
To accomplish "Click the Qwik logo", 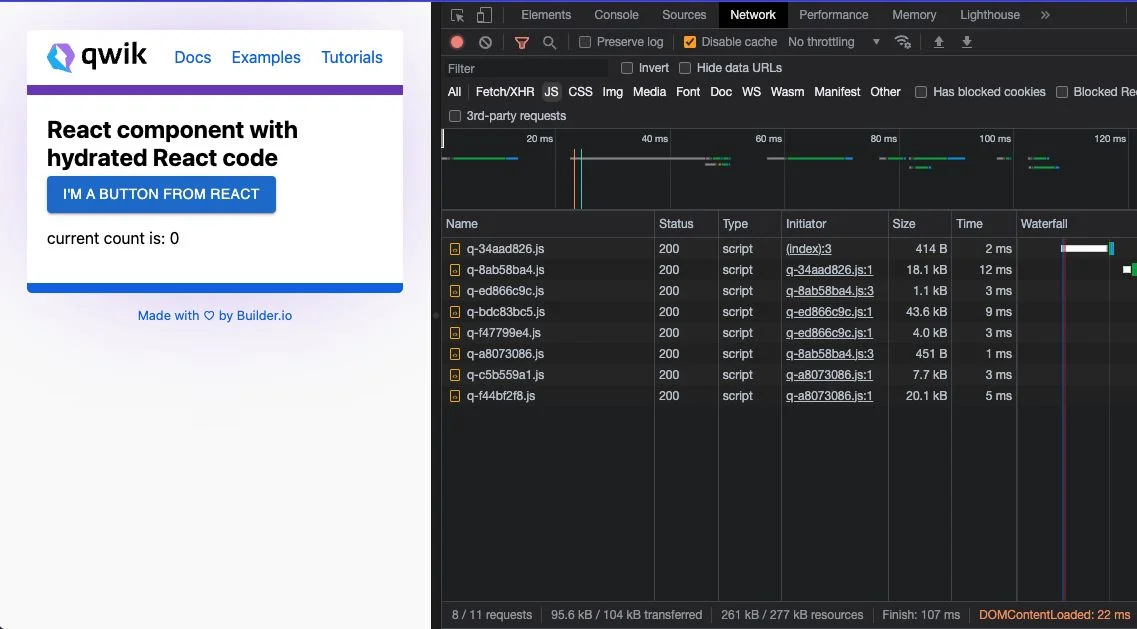I will coord(96,57).
